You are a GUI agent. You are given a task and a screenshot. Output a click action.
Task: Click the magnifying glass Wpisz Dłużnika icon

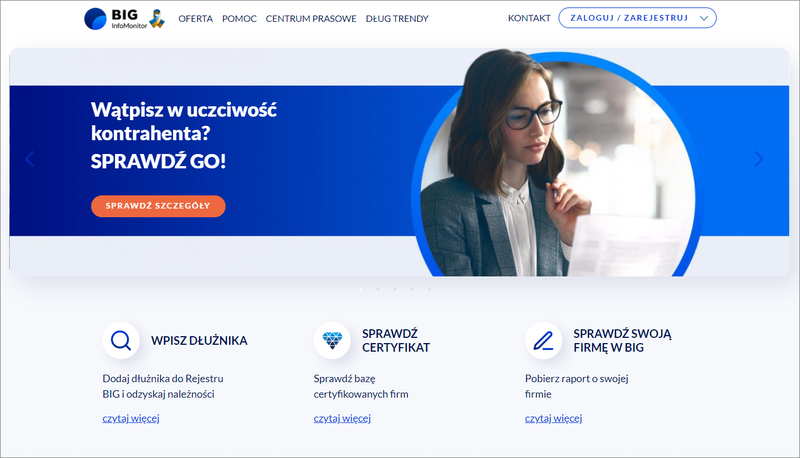click(x=121, y=340)
